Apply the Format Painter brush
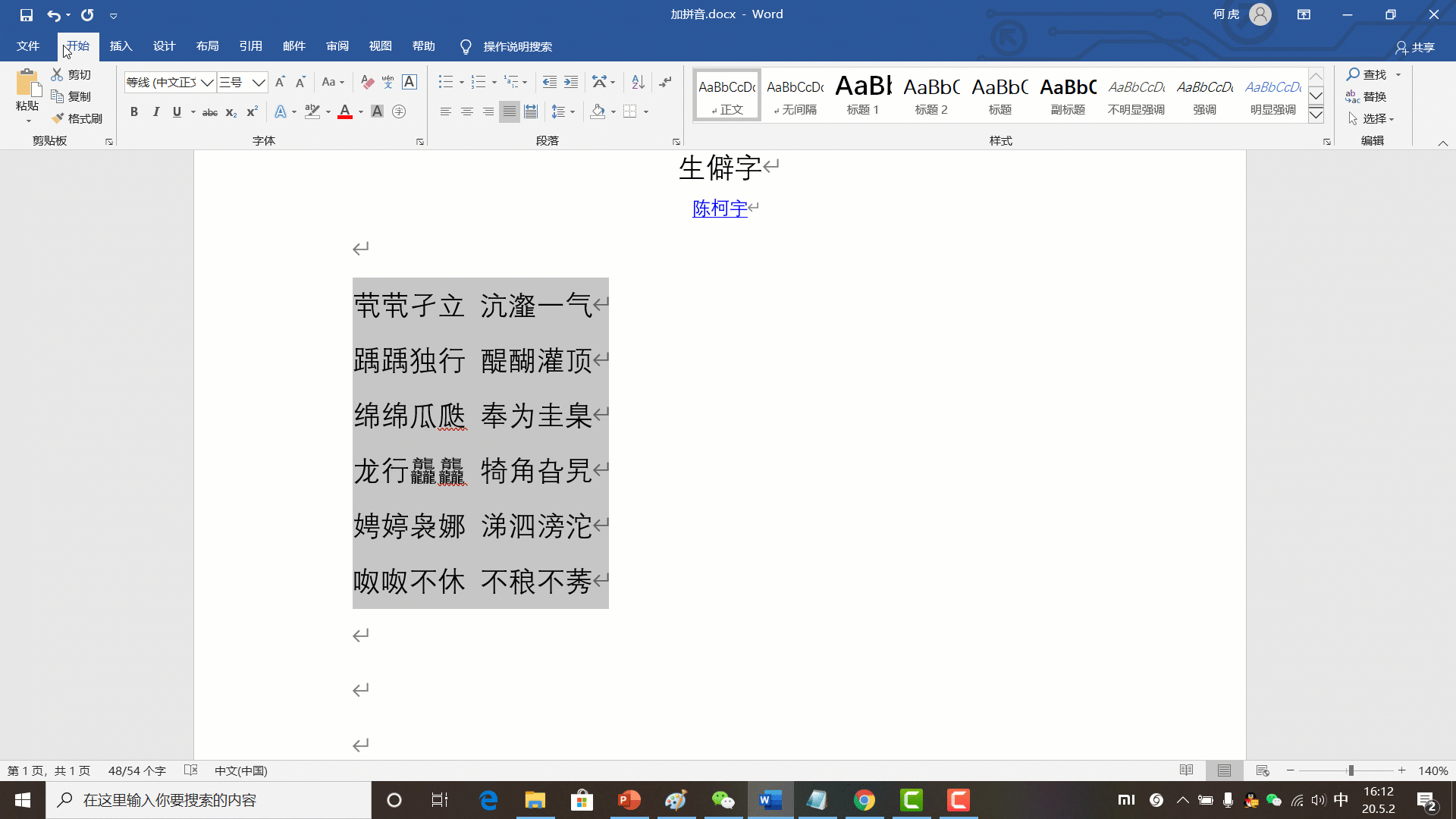 (x=77, y=118)
